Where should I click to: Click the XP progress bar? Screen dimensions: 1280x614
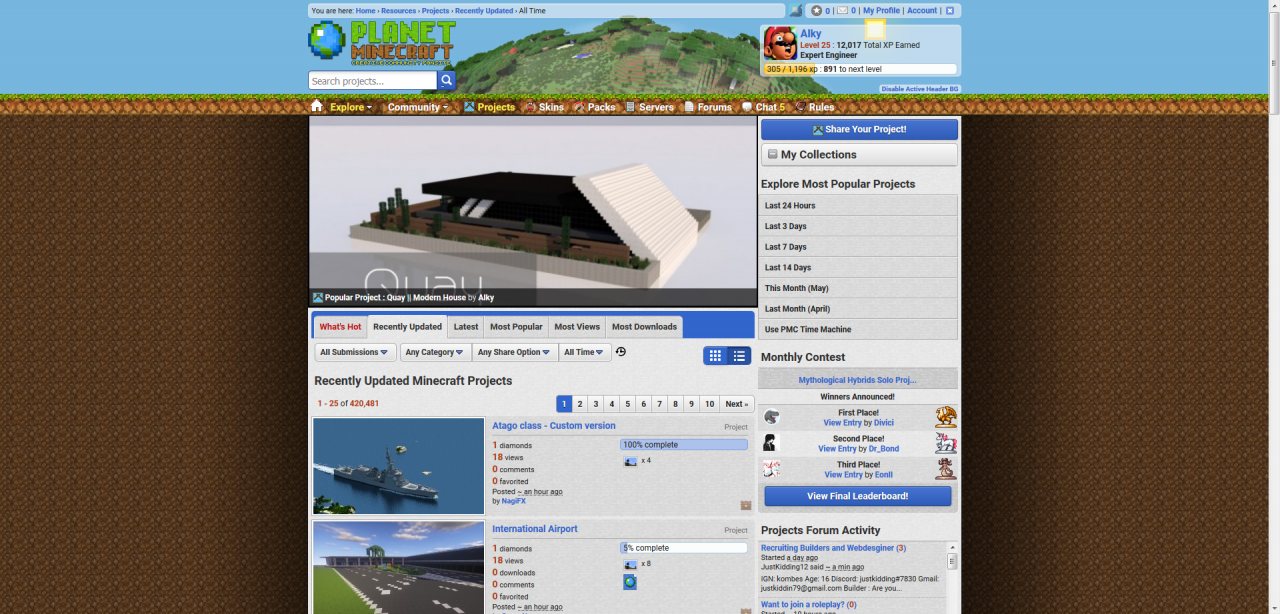click(859, 70)
